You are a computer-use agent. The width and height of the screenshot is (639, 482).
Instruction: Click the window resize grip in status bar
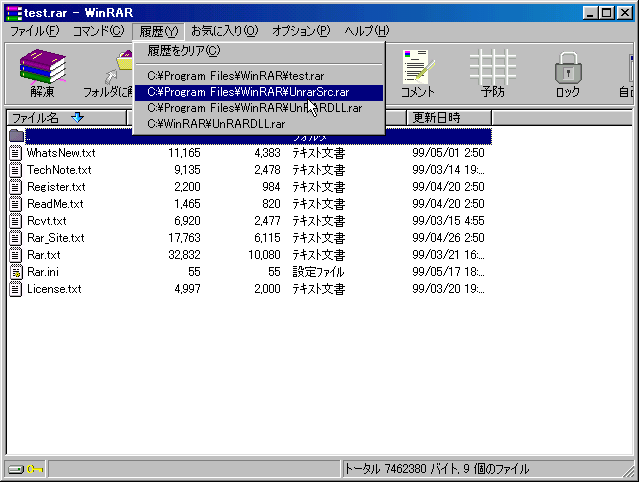click(628, 471)
